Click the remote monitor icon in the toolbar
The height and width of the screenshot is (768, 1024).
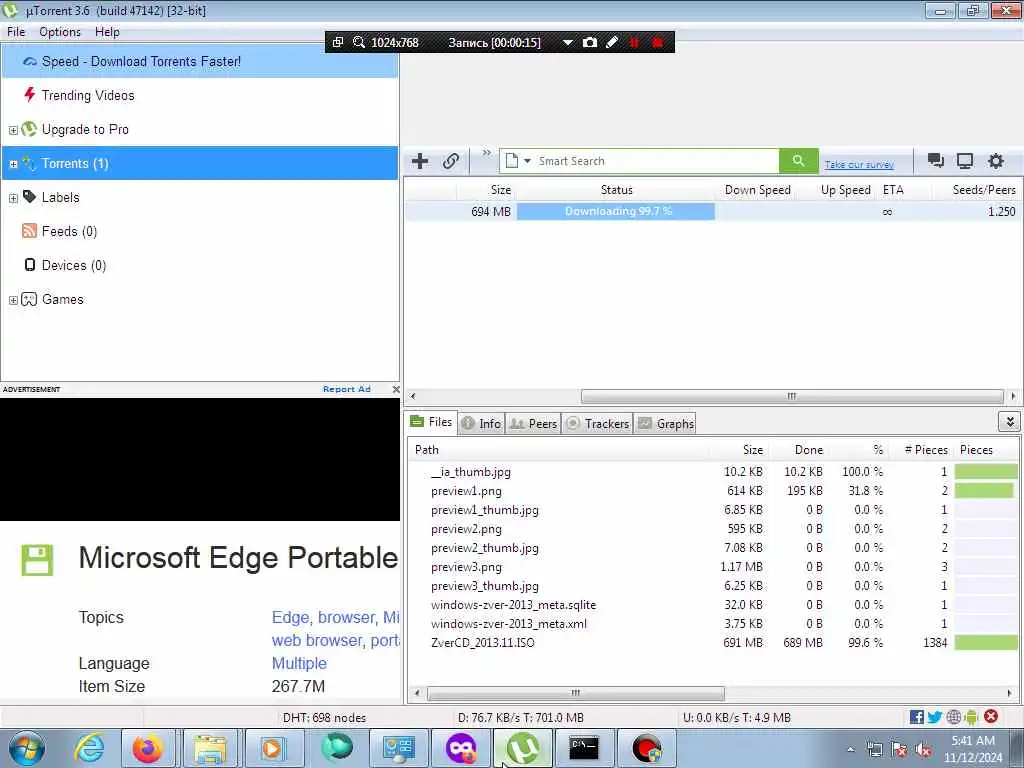[x=965, y=161]
